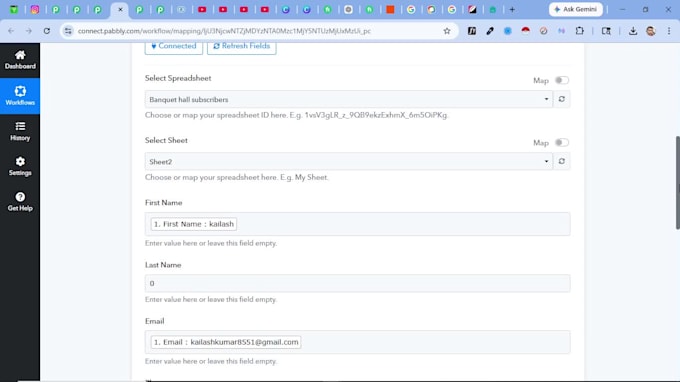Switch to the Instagram tab
This screenshot has width=680, height=382.
tap(35, 10)
